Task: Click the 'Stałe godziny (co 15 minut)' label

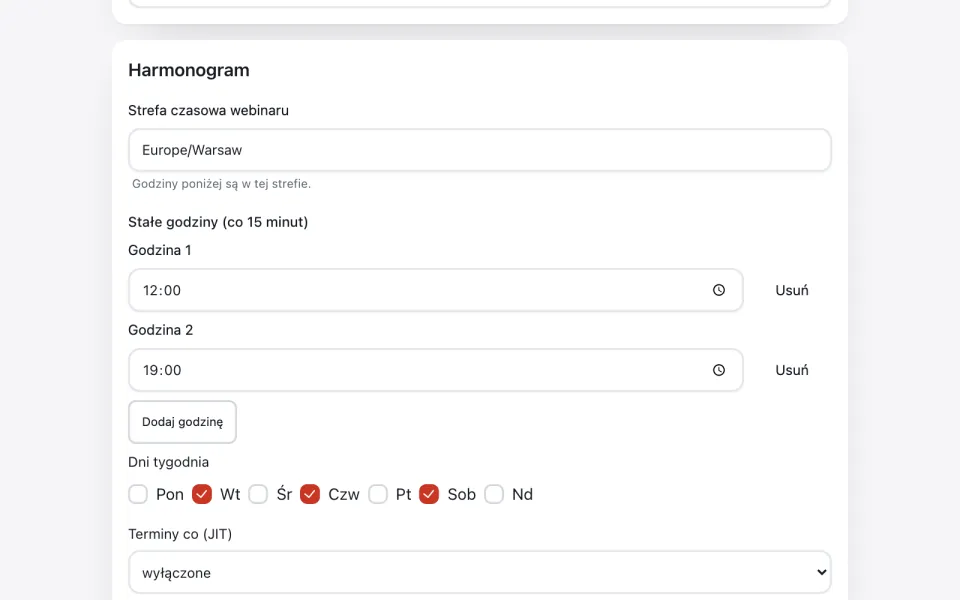Action: tap(218, 222)
